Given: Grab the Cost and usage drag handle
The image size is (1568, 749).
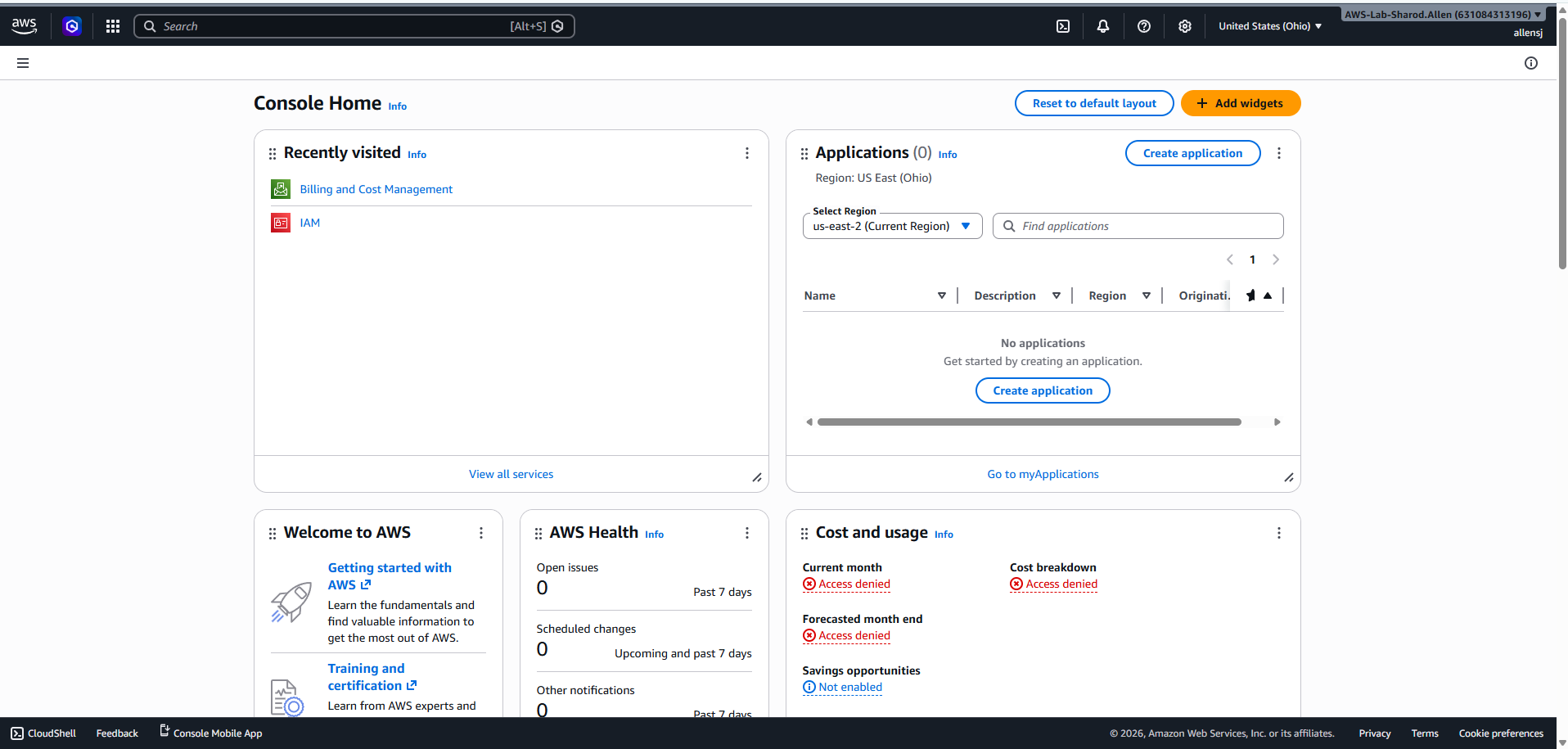Looking at the screenshot, I should pyautogui.click(x=804, y=534).
